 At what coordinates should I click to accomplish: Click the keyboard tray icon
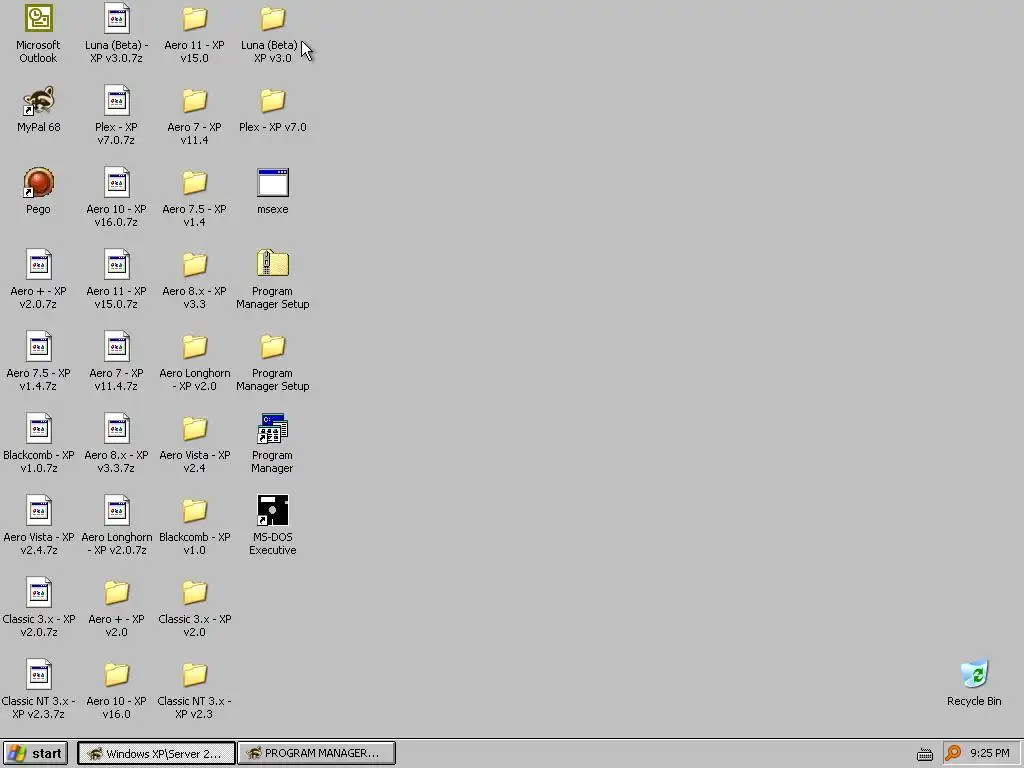925,754
